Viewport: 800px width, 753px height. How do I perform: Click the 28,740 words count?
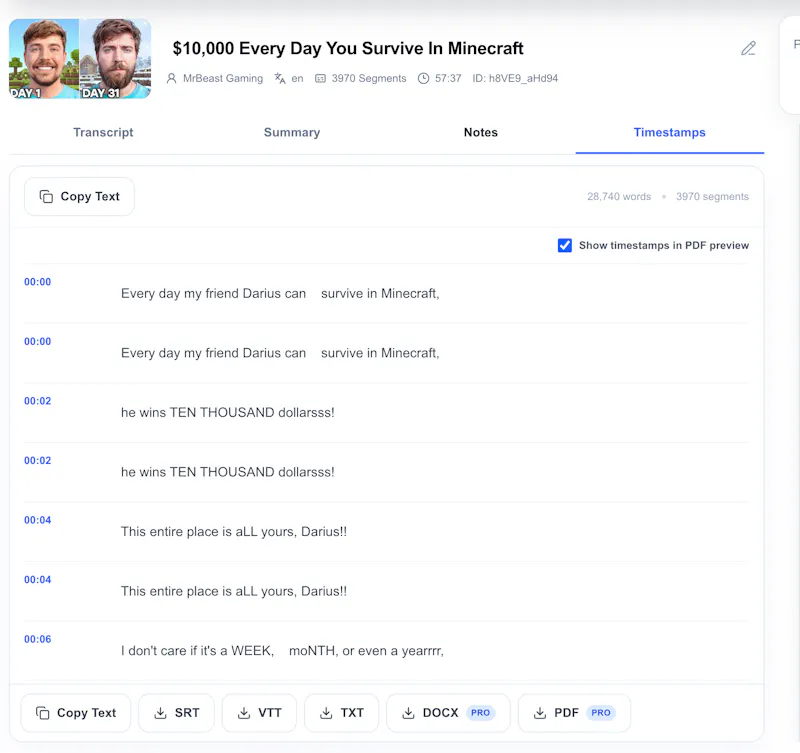[619, 196]
